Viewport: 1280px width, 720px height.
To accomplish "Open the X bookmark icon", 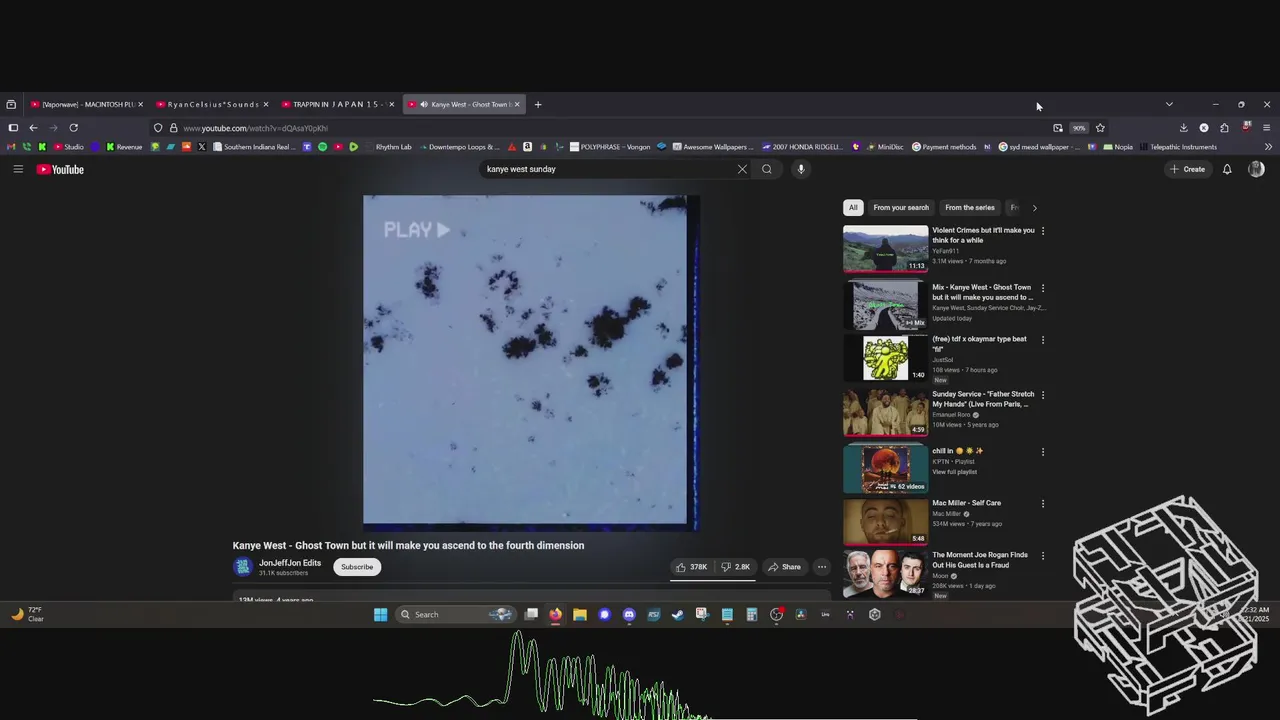I will pyautogui.click(x=201, y=147).
